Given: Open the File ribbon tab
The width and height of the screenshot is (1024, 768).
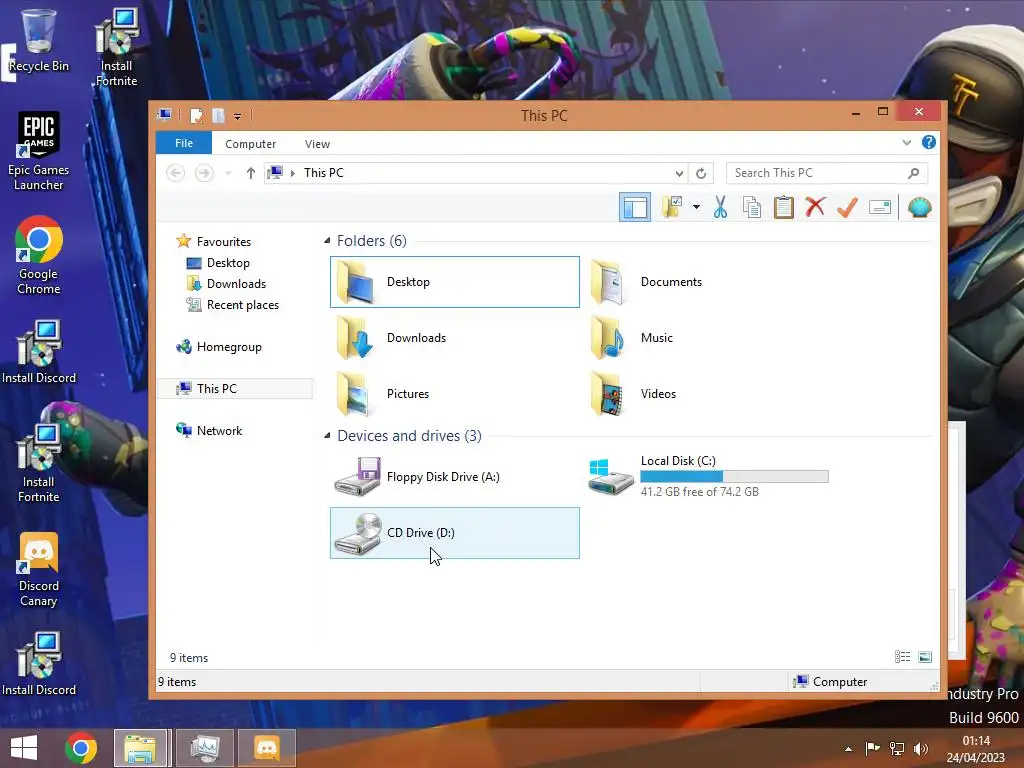Looking at the screenshot, I should (x=184, y=143).
